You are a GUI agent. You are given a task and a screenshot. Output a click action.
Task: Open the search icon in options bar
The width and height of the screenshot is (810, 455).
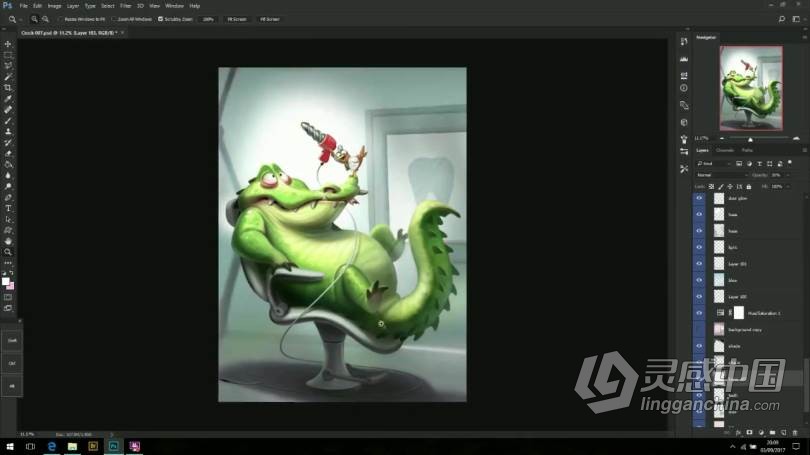point(782,19)
